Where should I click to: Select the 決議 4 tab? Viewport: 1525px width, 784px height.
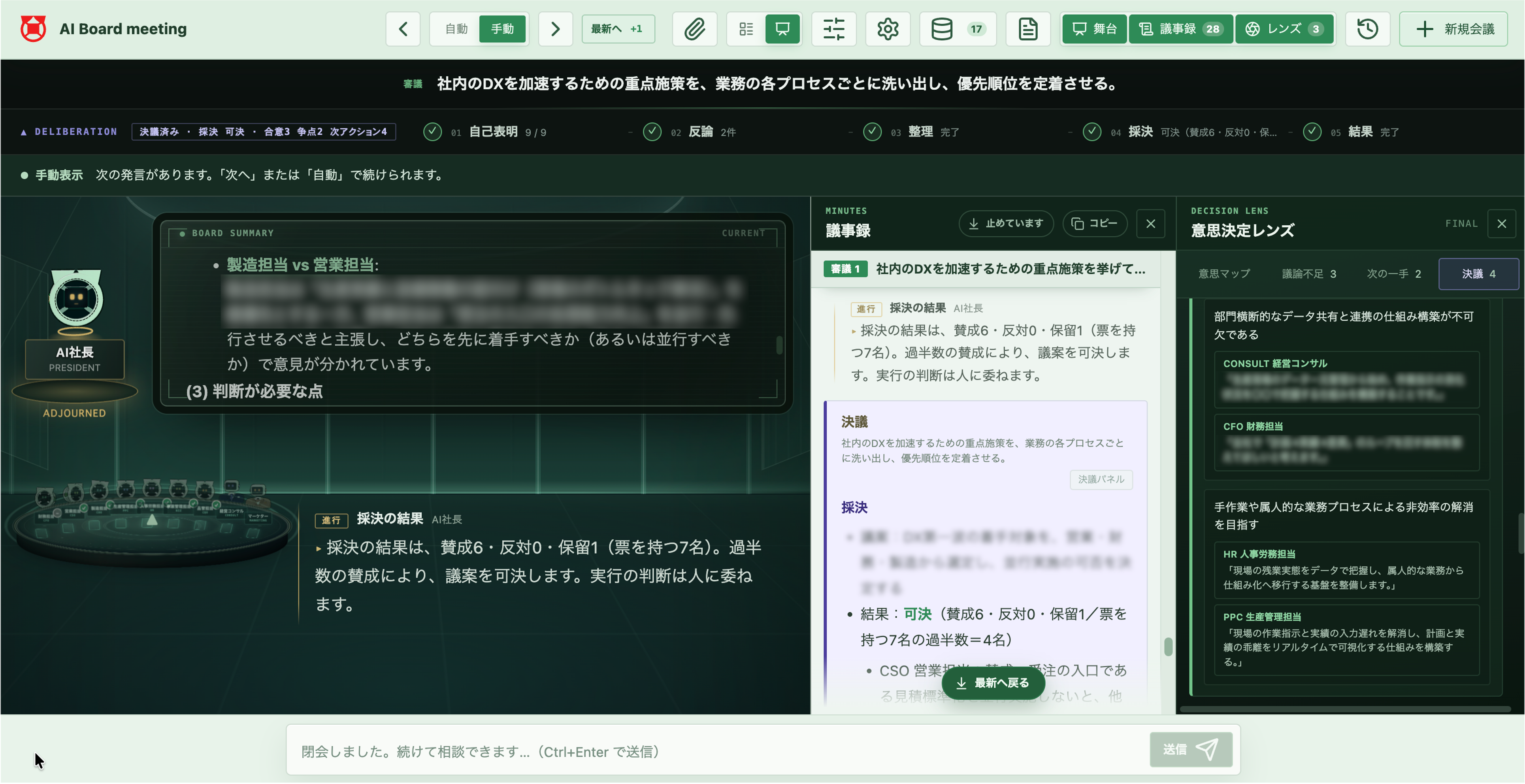point(1478,273)
